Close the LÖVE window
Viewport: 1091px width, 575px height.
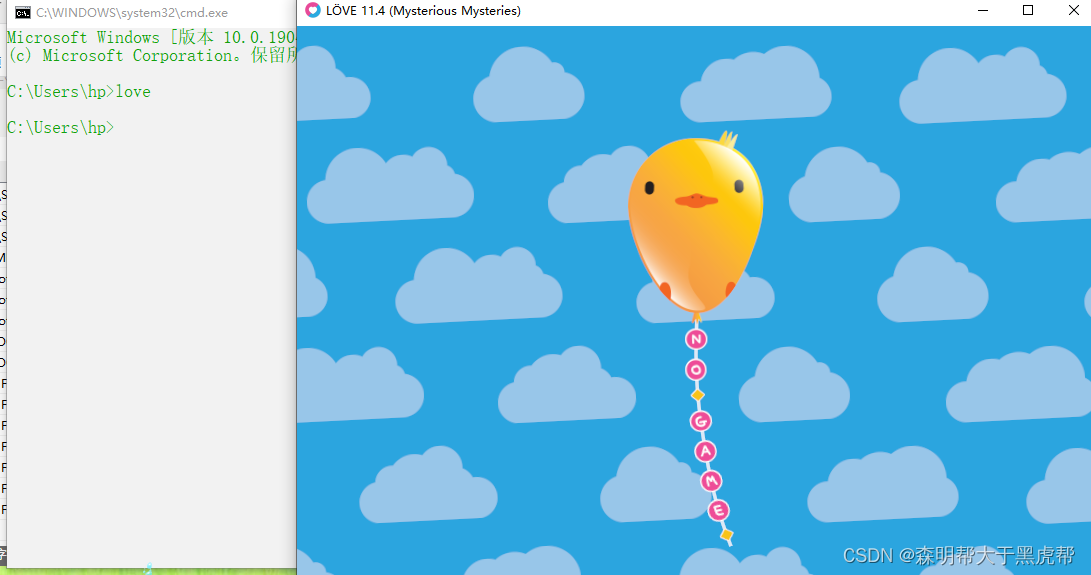pyautogui.click(x=1074, y=10)
